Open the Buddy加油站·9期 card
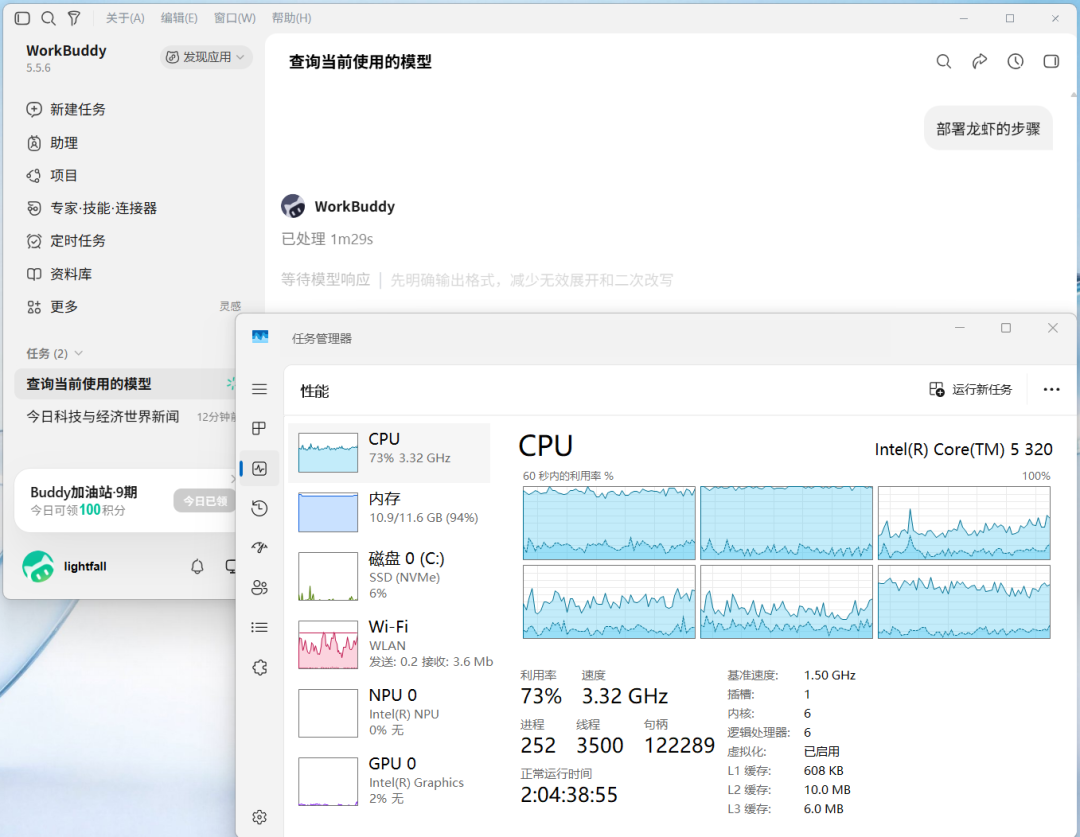 [125, 501]
